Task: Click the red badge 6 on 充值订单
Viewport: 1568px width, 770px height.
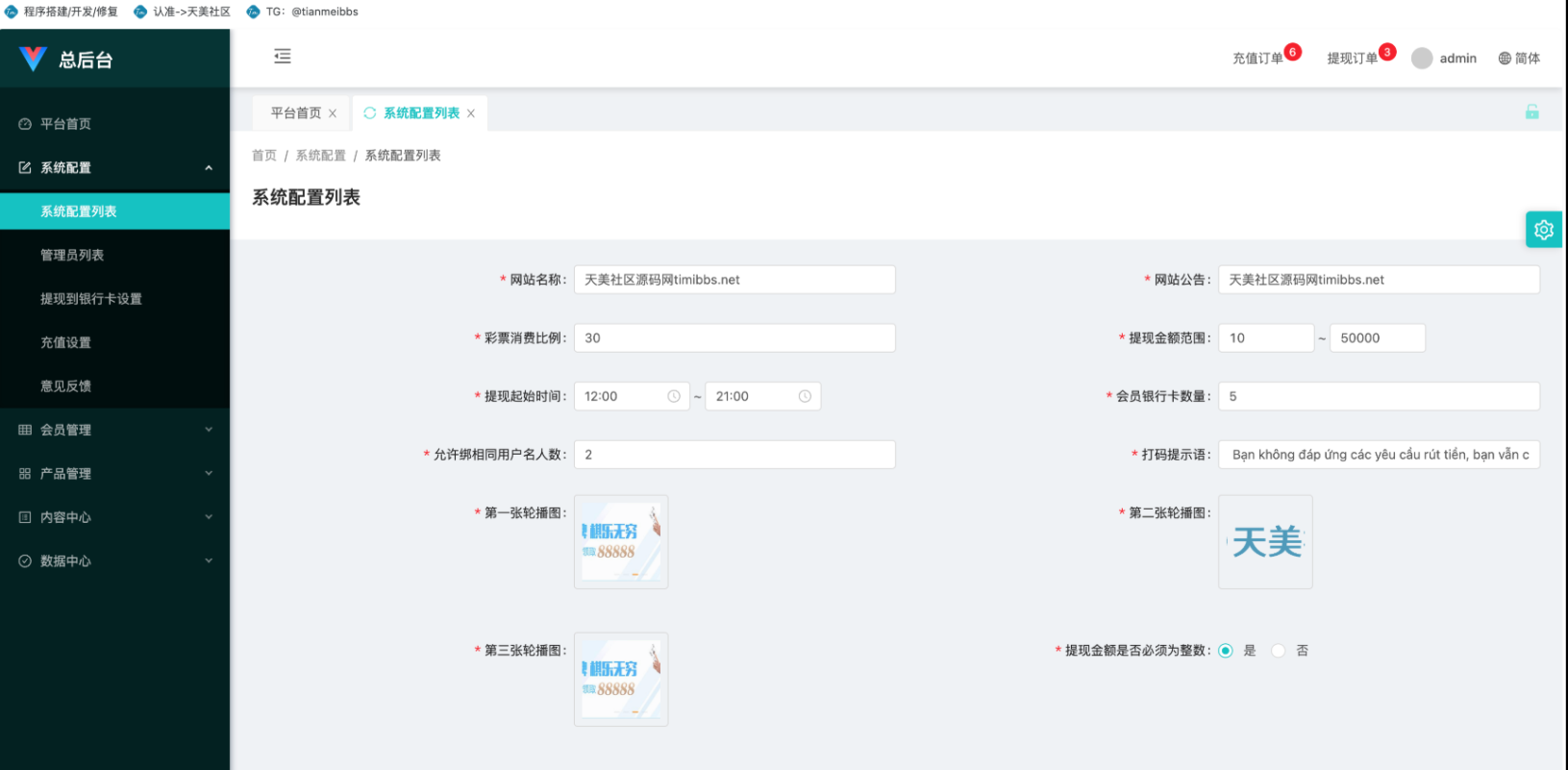Action: [1293, 52]
